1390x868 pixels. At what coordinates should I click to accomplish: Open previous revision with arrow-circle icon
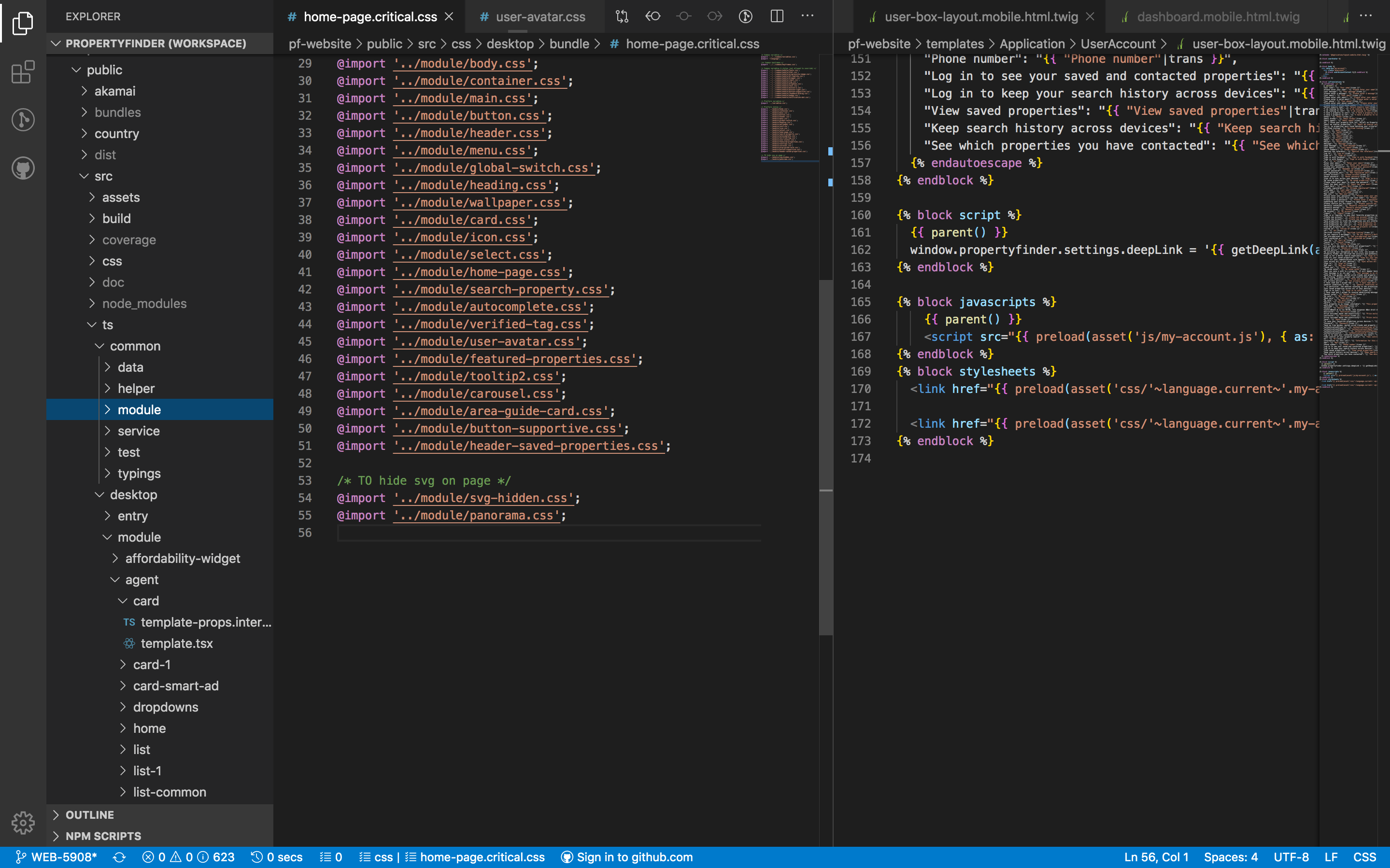click(x=653, y=16)
